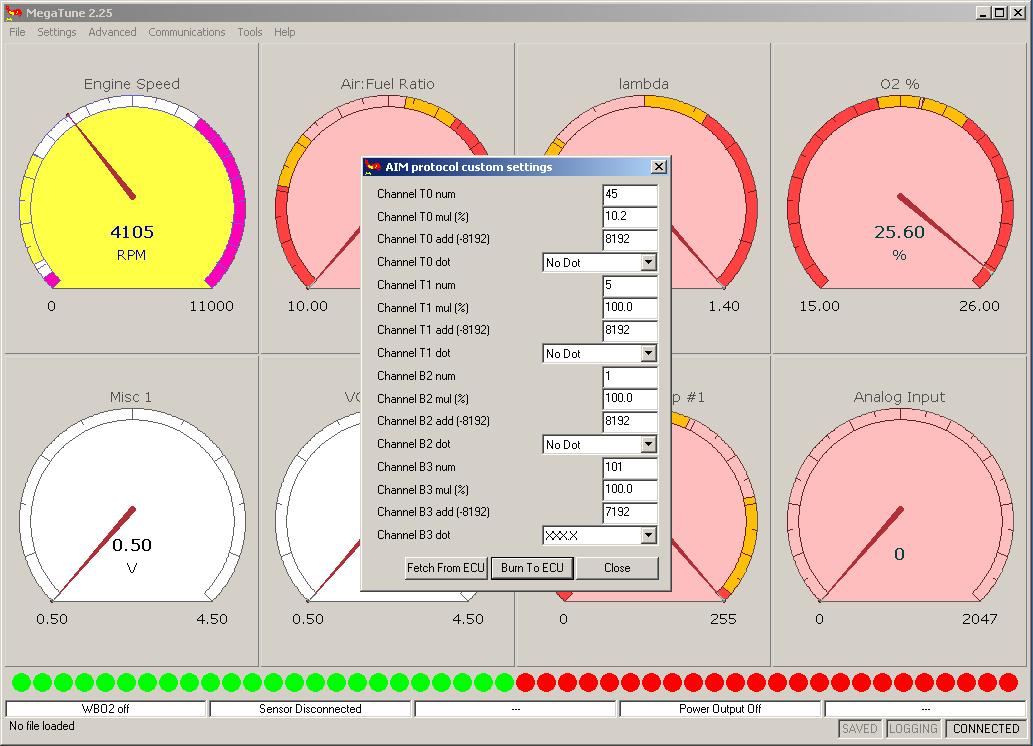This screenshot has width=1033, height=746.
Task: Click the Air:Fuel Ratio gauge title
Action: (387, 84)
